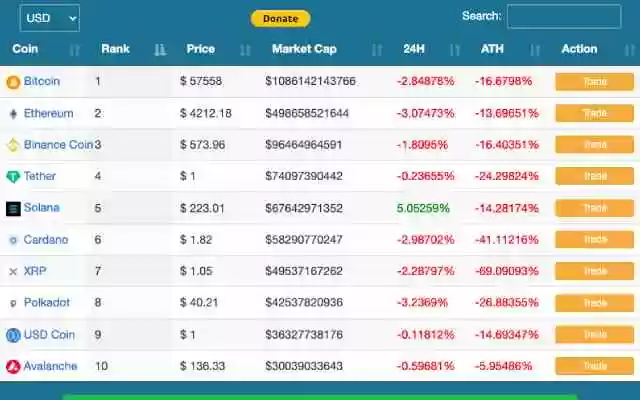
Task: Open the Bitcoin coin link
Action: point(42,81)
